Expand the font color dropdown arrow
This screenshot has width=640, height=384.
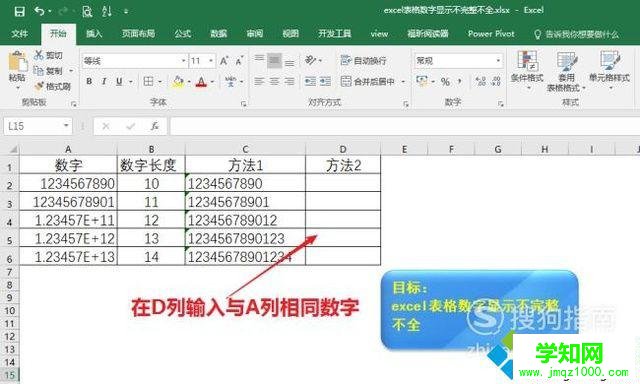point(212,82)
